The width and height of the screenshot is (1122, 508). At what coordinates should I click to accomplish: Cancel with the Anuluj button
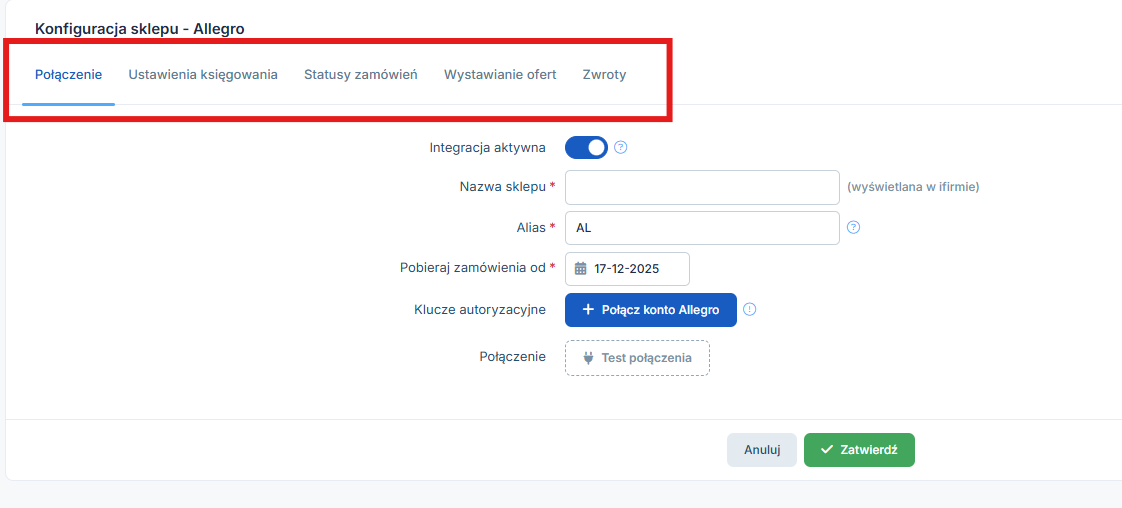(x=761, y=450)
